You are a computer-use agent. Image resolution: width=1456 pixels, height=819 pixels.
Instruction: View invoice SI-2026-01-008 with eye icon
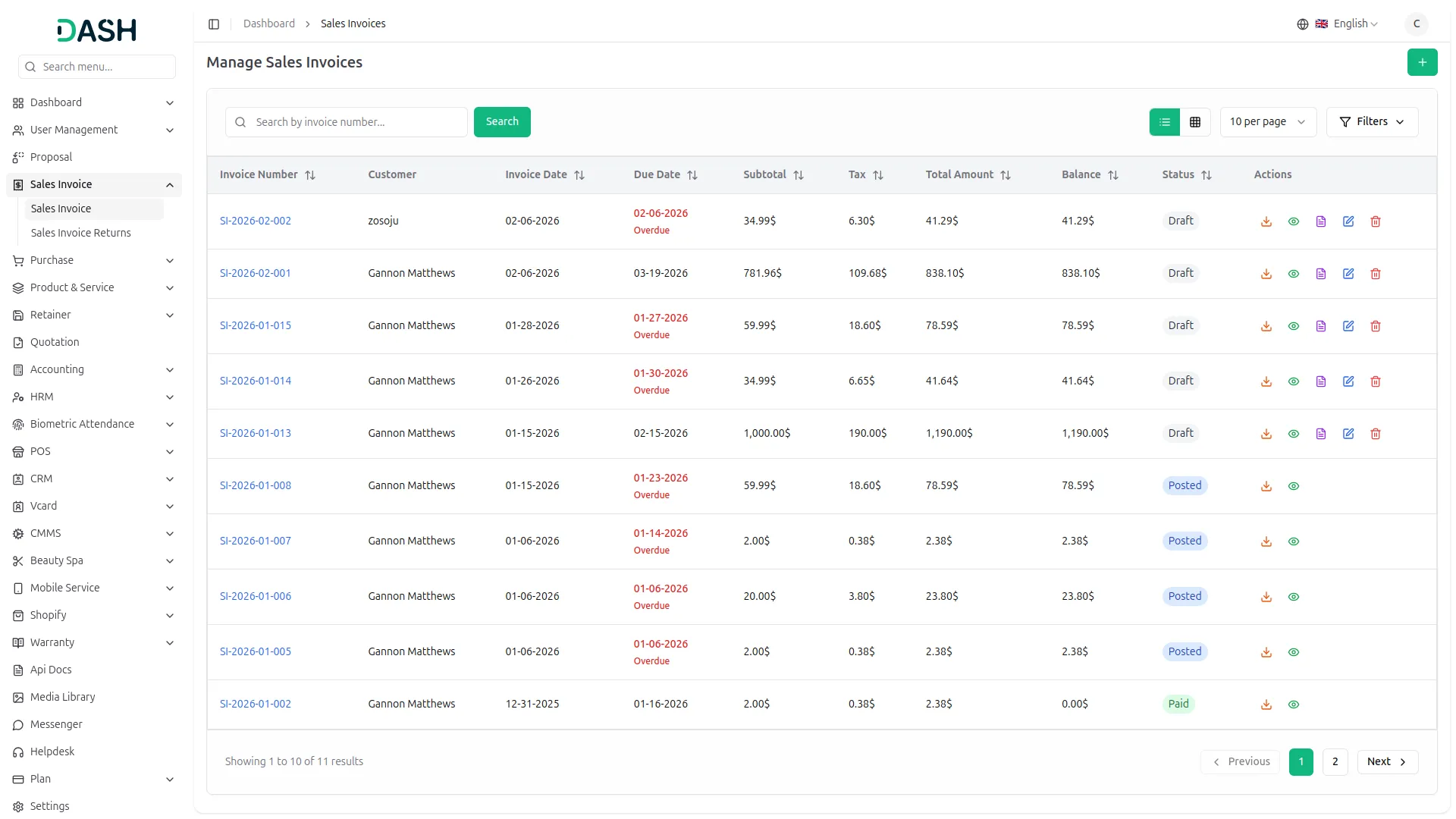[x=1293, y=486]
